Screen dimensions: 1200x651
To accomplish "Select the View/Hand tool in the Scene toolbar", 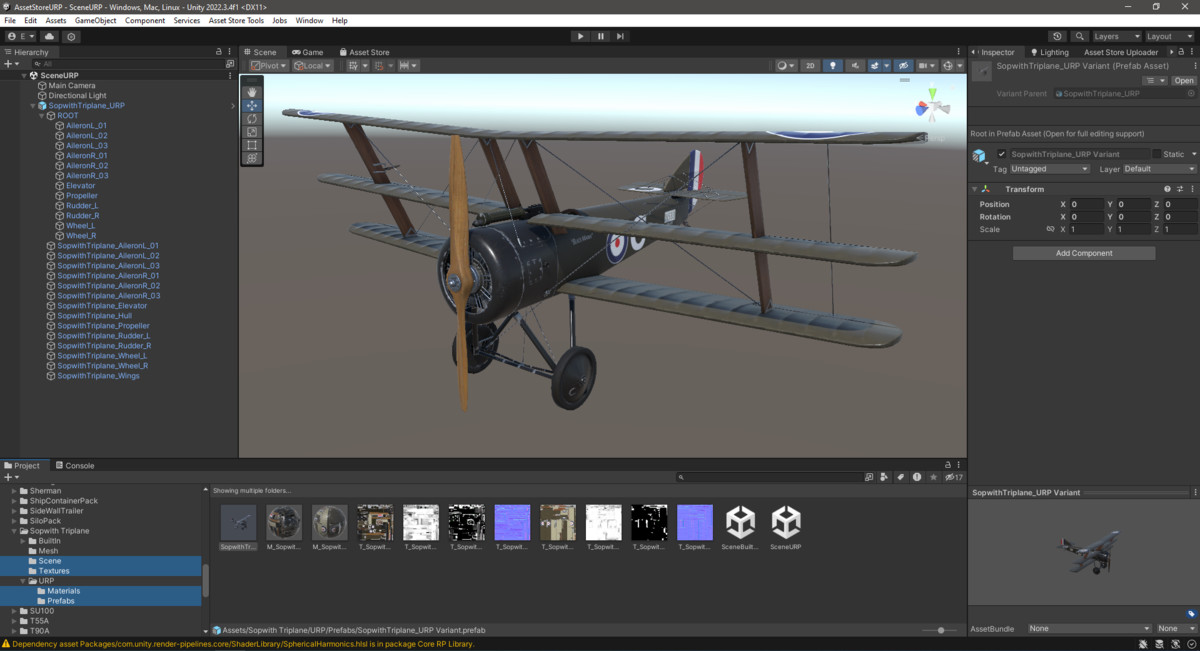I will tap(251, 92).
